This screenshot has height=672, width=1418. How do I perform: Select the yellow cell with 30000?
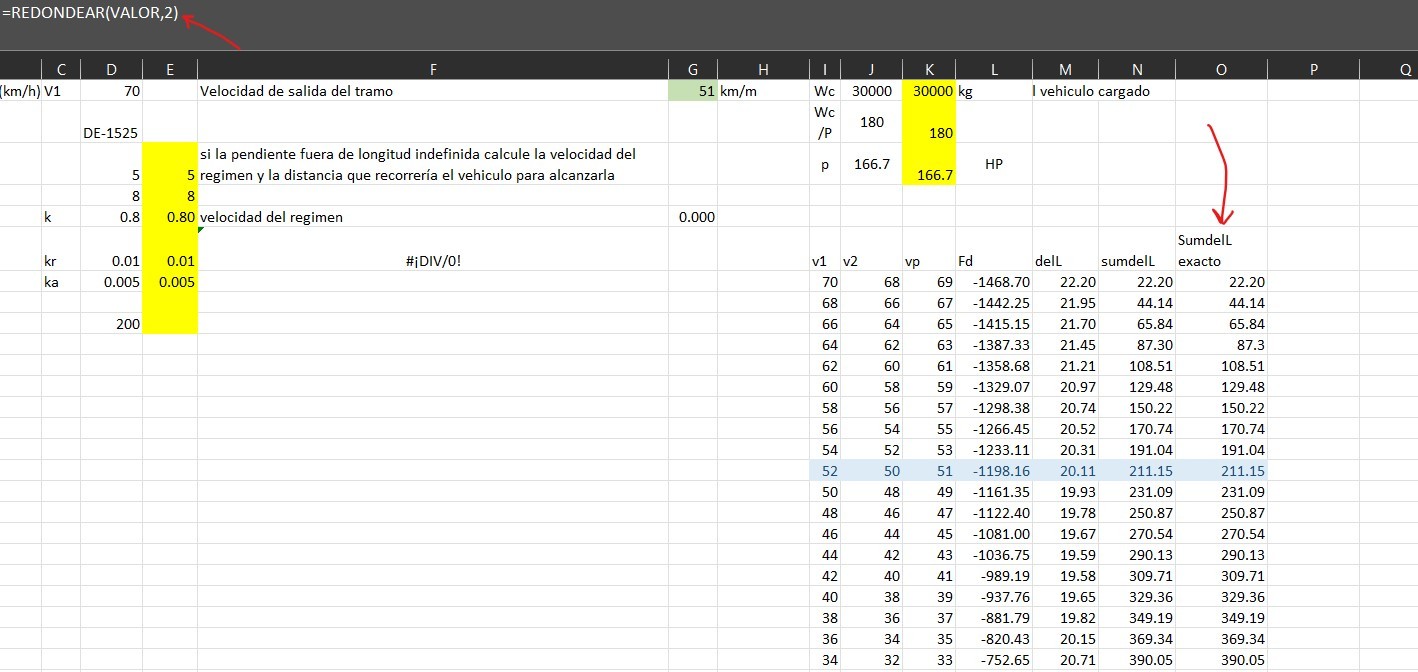click(929, 91)
